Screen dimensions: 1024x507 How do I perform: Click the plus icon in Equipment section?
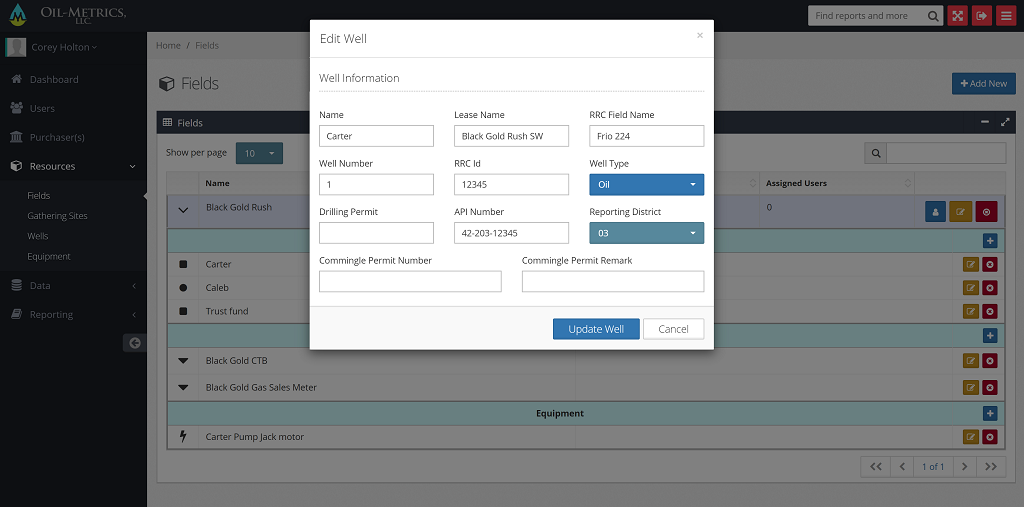pyautogui.click(x=990, y=413)
